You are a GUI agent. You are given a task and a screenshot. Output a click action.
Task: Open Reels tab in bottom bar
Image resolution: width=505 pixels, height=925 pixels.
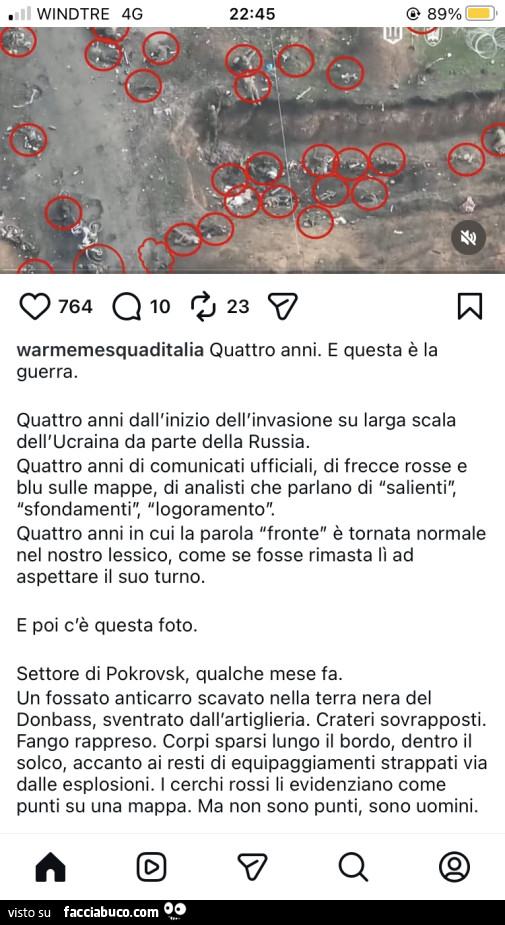(x=152, y=867)
